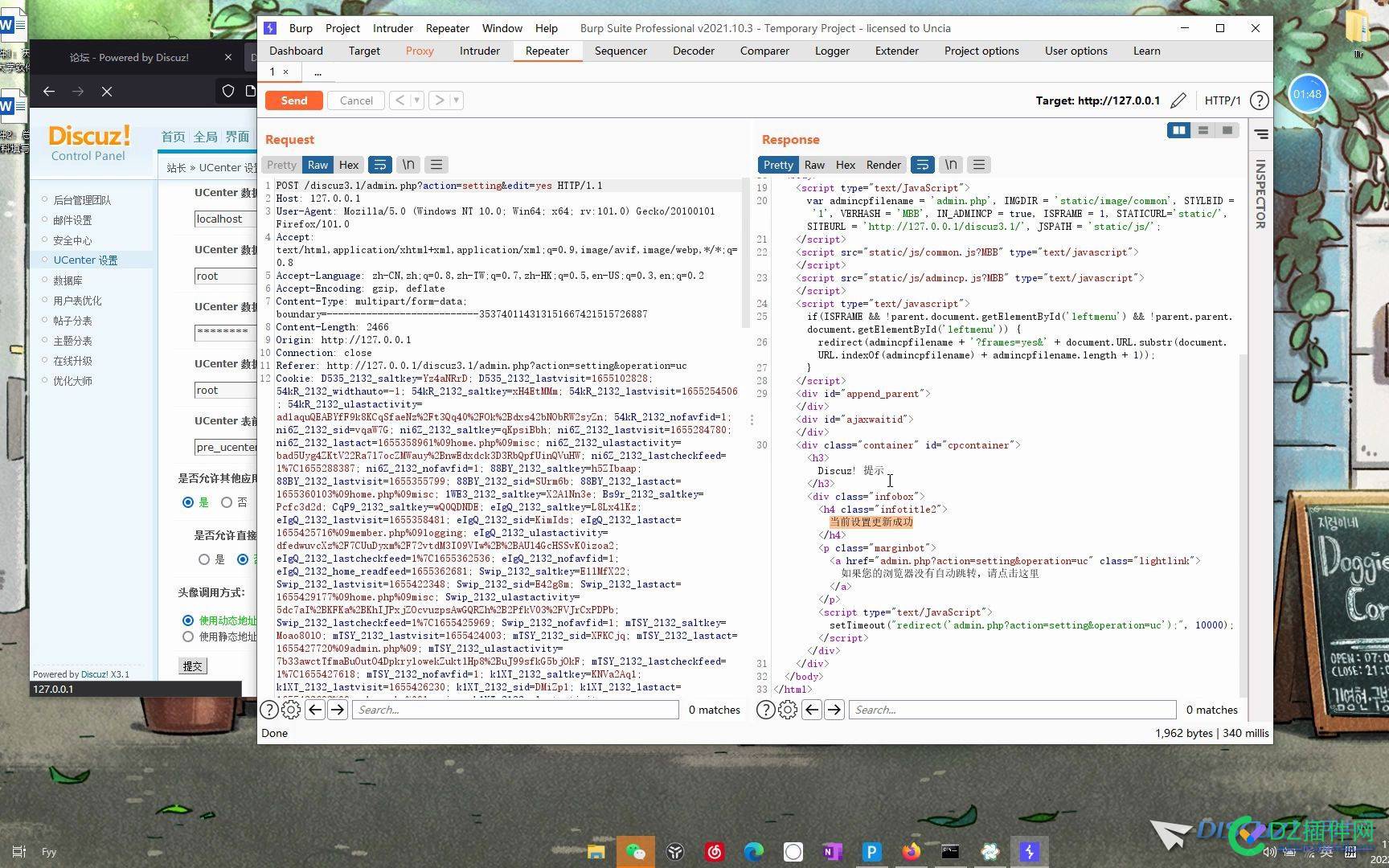The width and height of the screenshot is (1389, 868).
Task: Select 是 for 是否允许直接 option
Action: [x=204, y=559]
